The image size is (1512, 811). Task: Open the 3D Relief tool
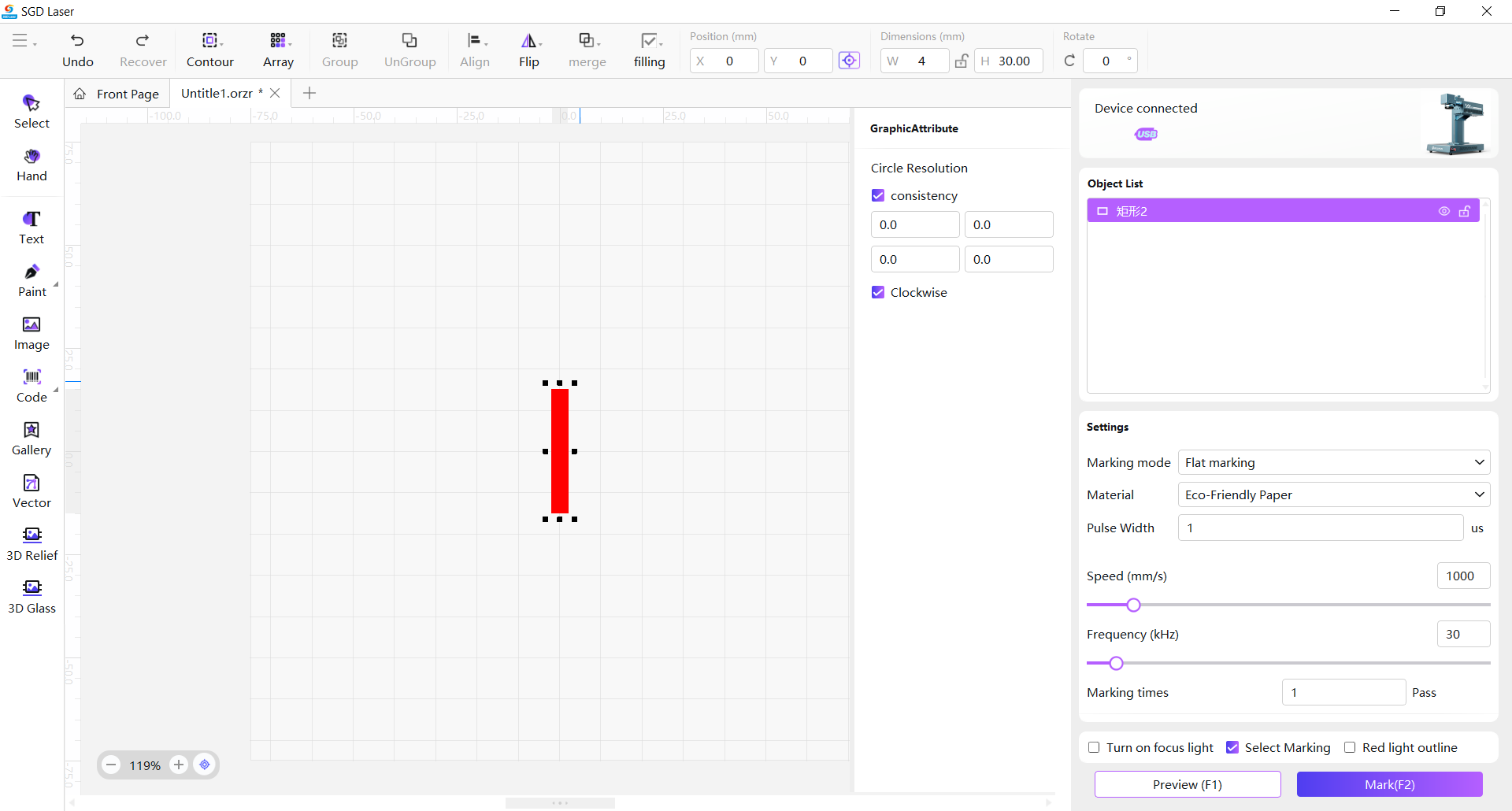click(x=31, y=544)
